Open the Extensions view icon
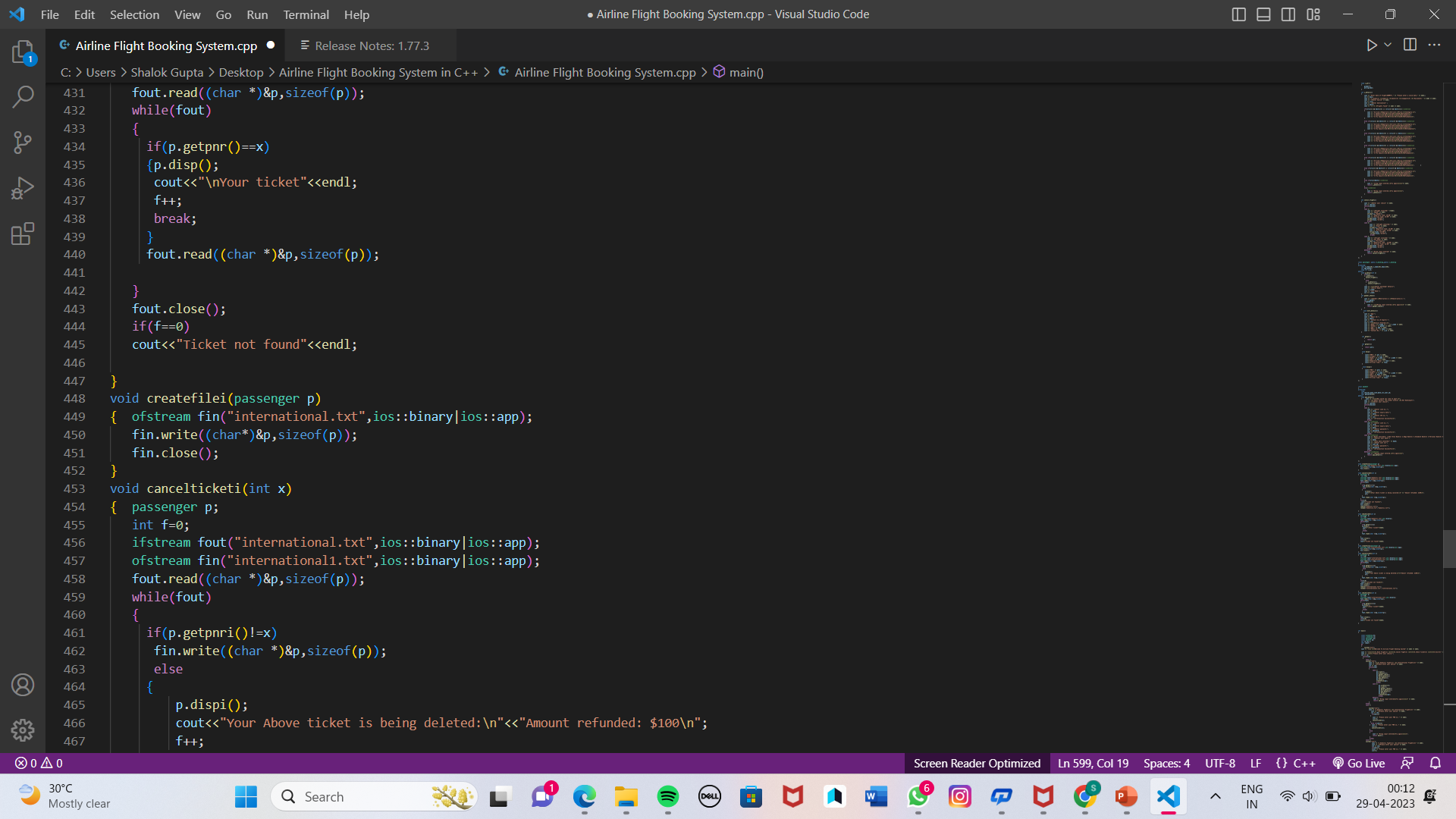 23,234
